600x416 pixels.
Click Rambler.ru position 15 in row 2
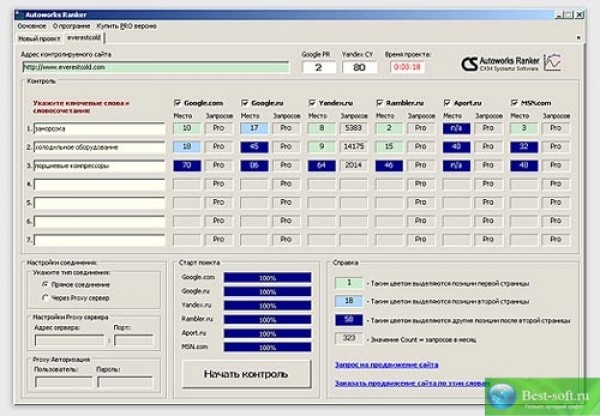point(389,147)
